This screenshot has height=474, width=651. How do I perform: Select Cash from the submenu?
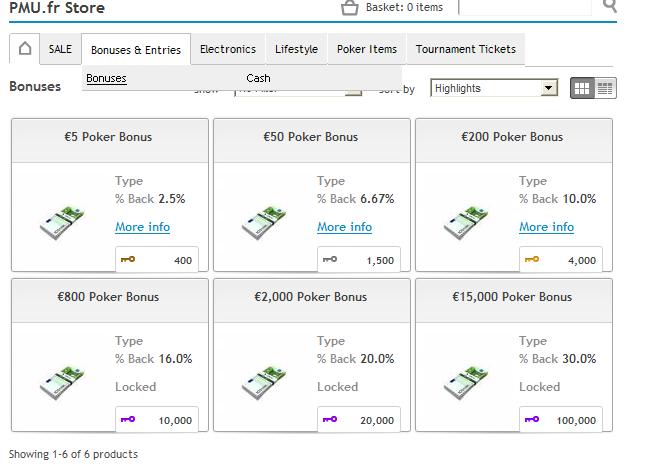(x=258, y=78)
